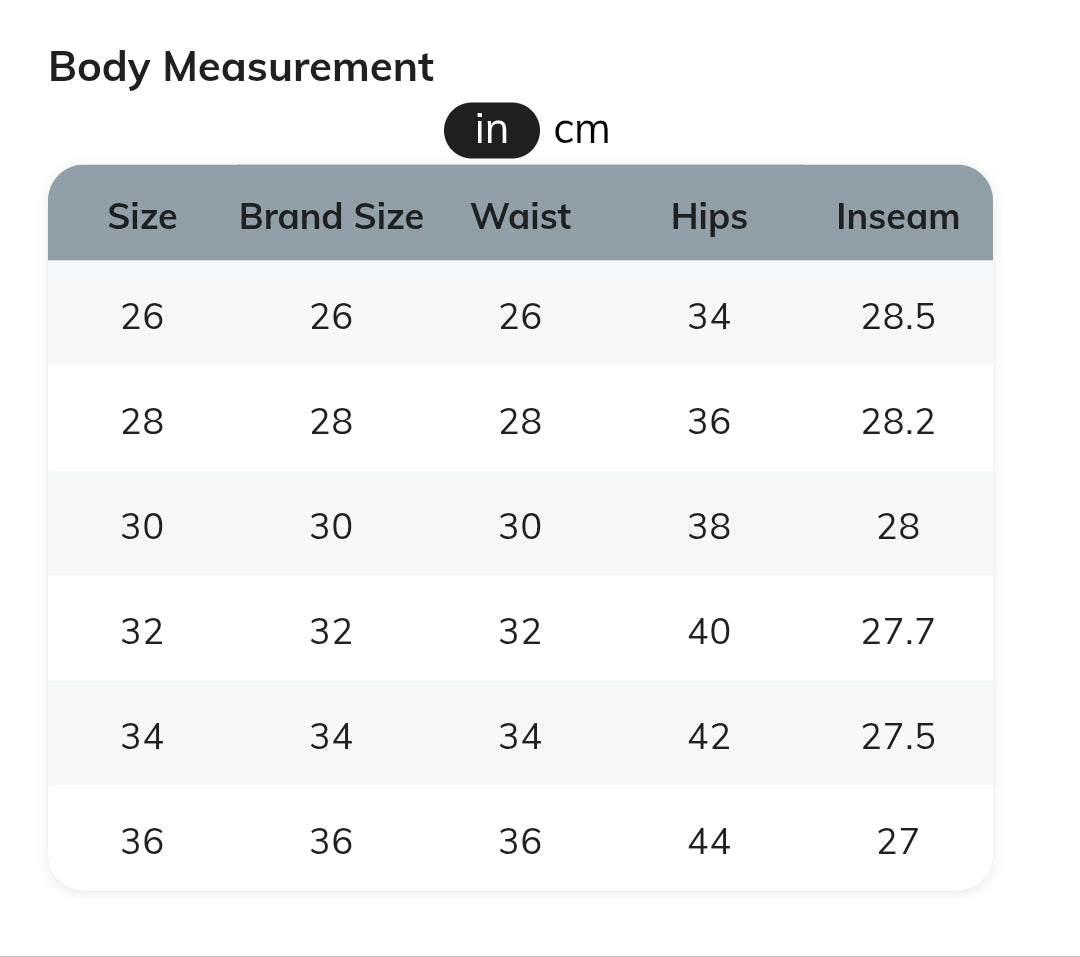
Task: Click the Size column header
Action: [x=142, y=216]
